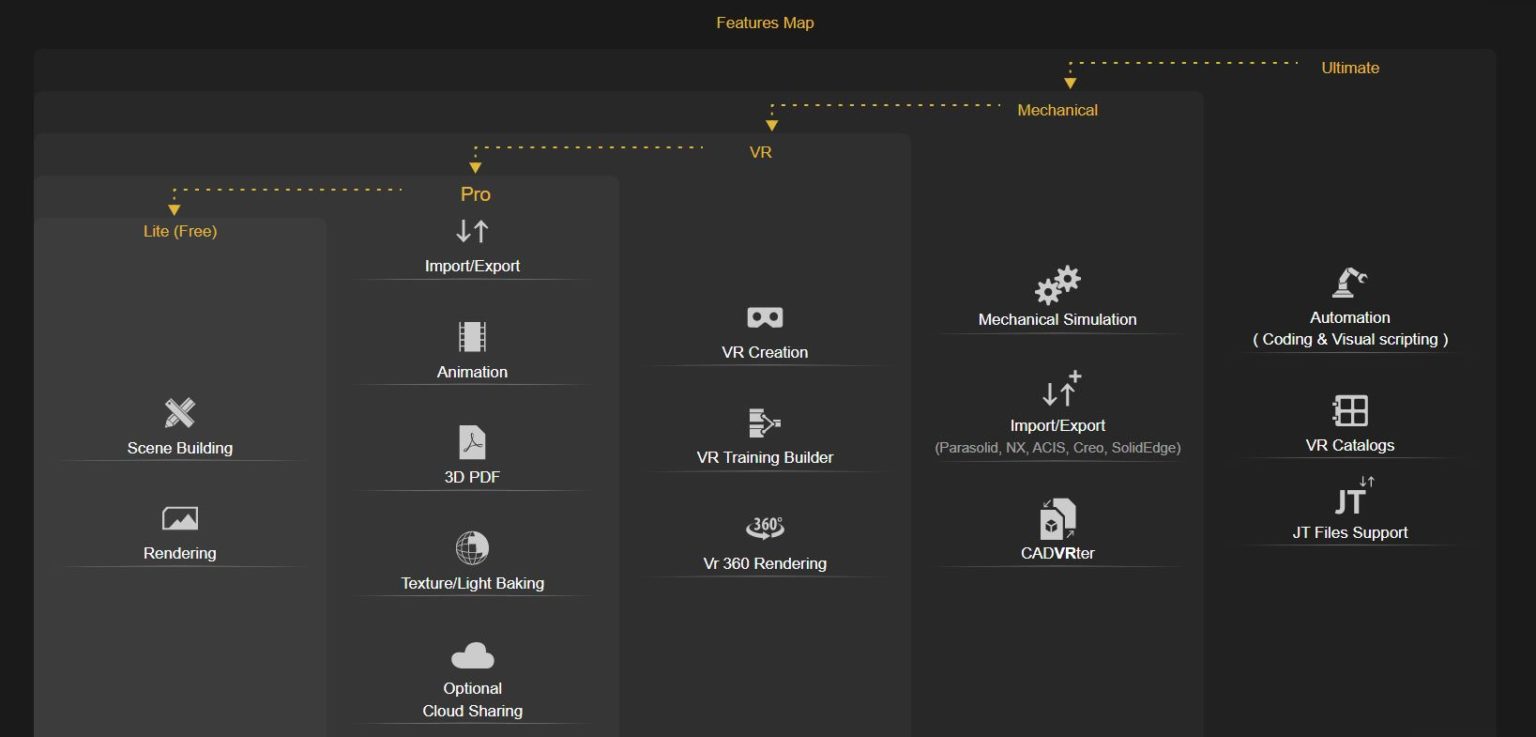Click the Texture/Light Baking globe icon
The image size is (1536, 737).
pyautogui.click(x=472, y=548)
